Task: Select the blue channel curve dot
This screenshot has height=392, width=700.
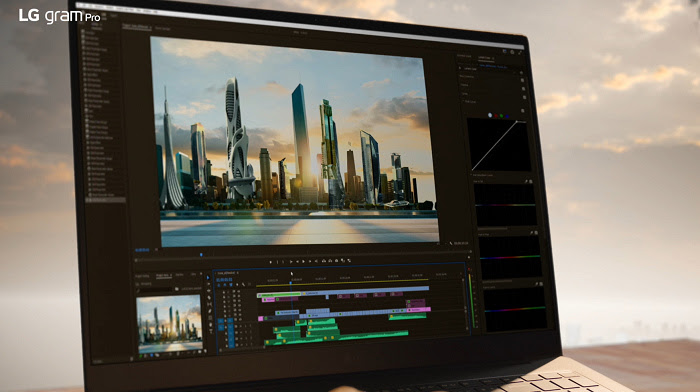Action: click(507, 116)
